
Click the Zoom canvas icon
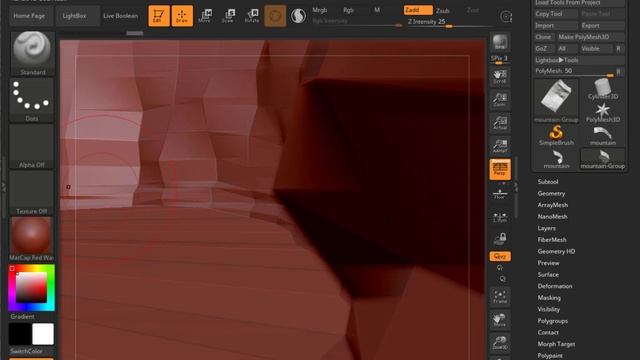[500, 100]
